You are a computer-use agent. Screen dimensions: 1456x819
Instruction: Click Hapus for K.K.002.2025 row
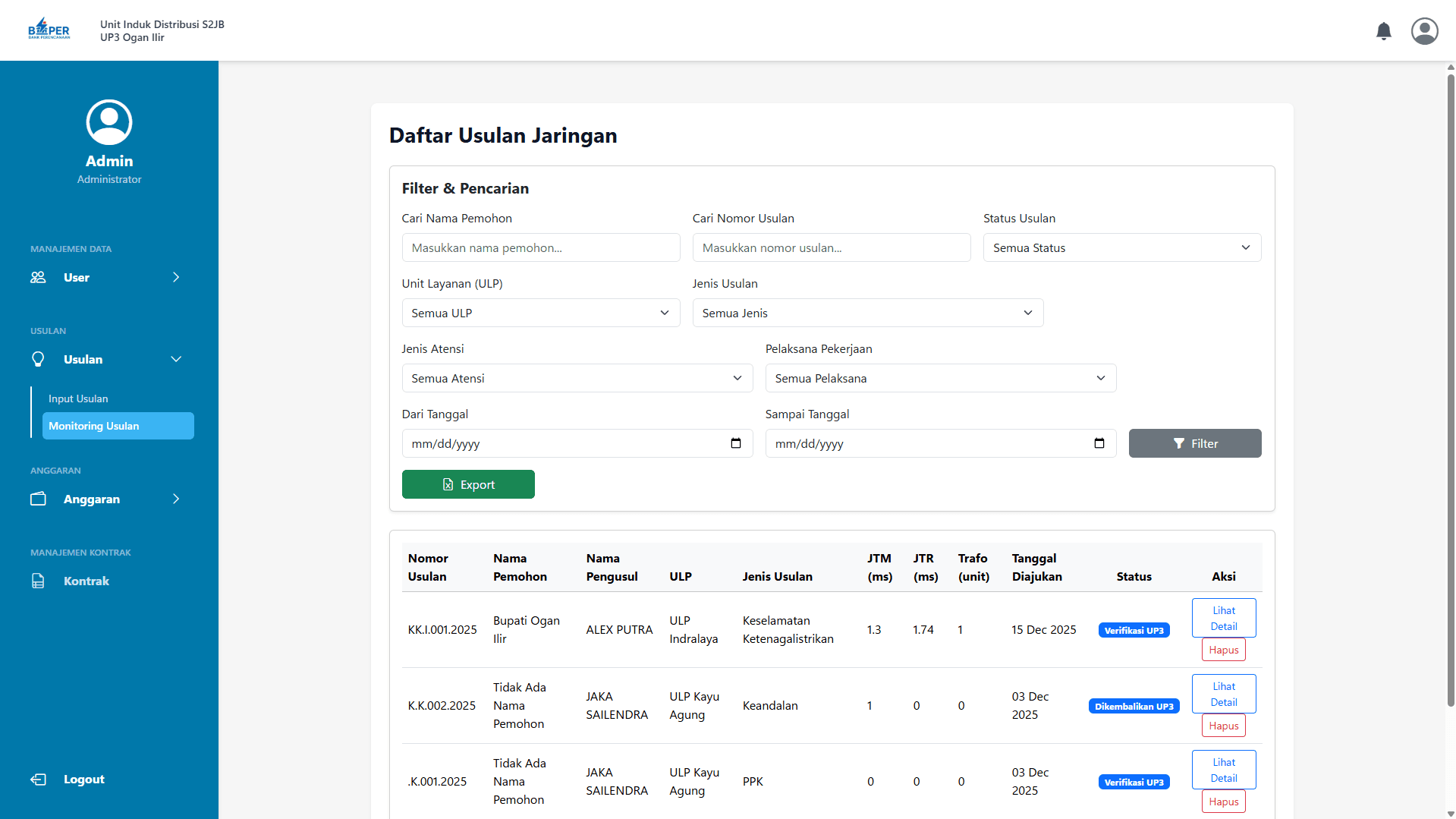coord(1224,726)
